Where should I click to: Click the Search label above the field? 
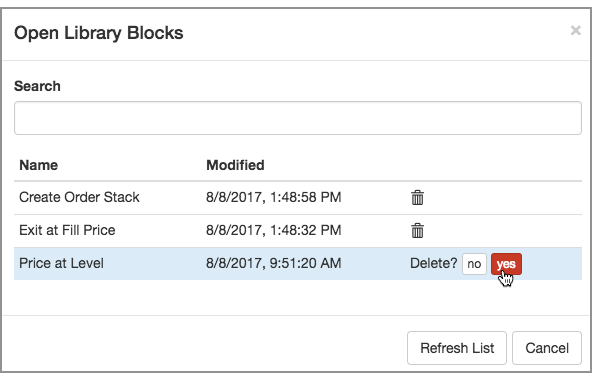(37, 86)
